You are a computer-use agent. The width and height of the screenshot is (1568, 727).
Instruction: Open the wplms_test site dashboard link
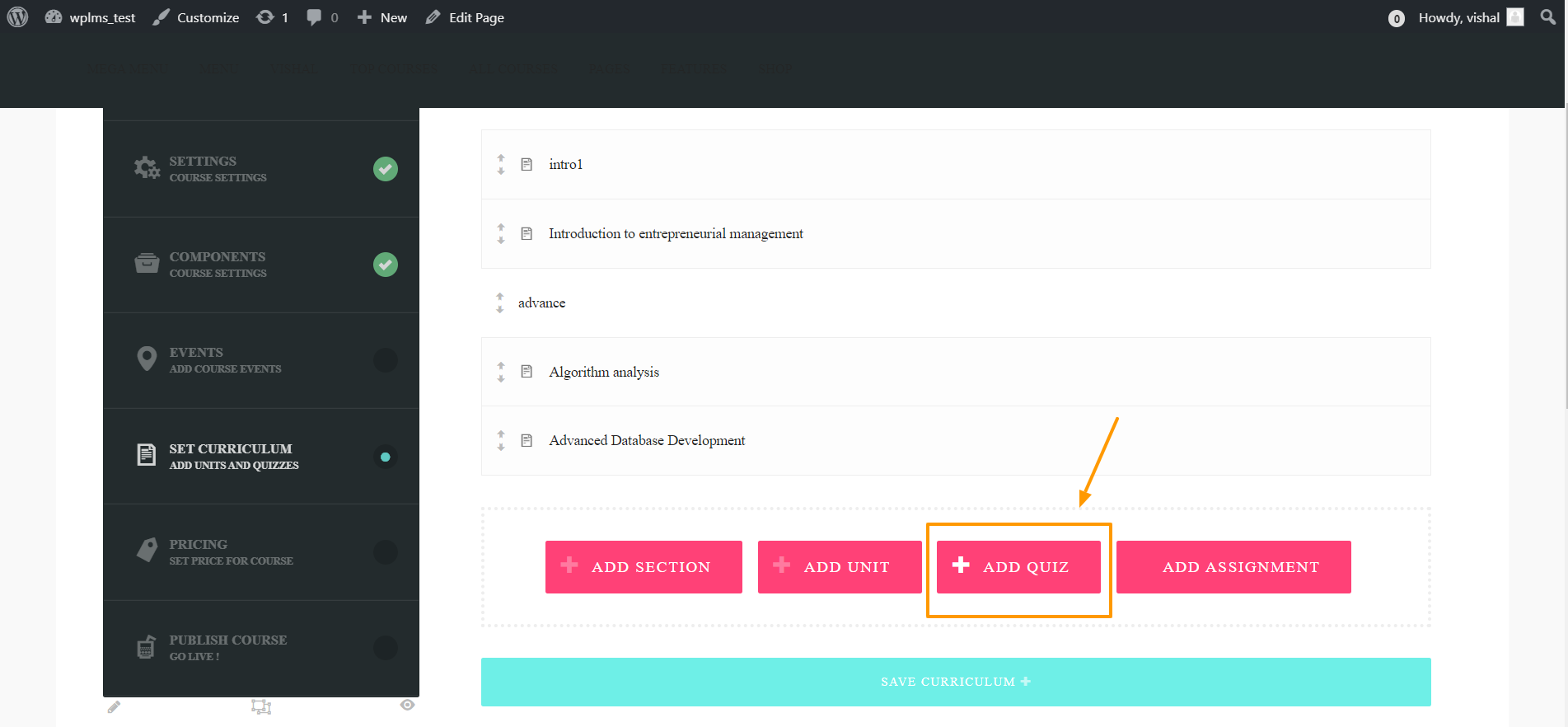pos(90,17)
